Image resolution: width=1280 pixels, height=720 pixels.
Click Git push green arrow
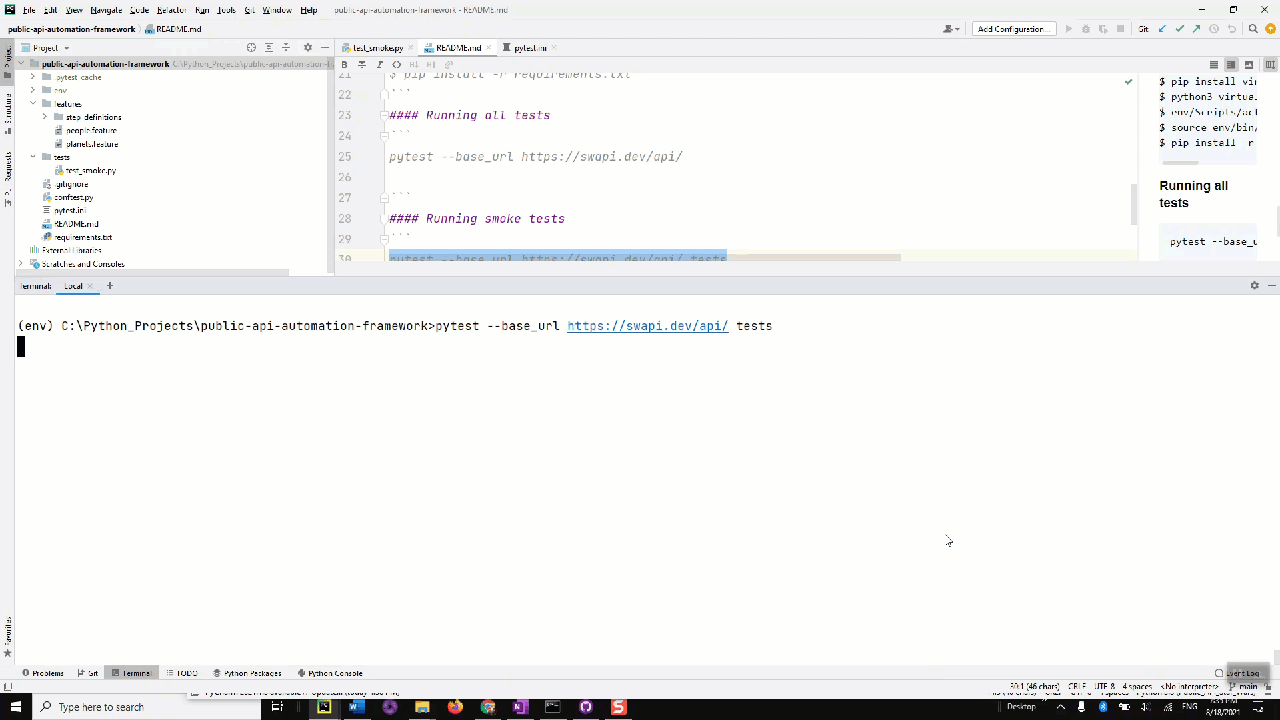click(x=1196, y=29)
